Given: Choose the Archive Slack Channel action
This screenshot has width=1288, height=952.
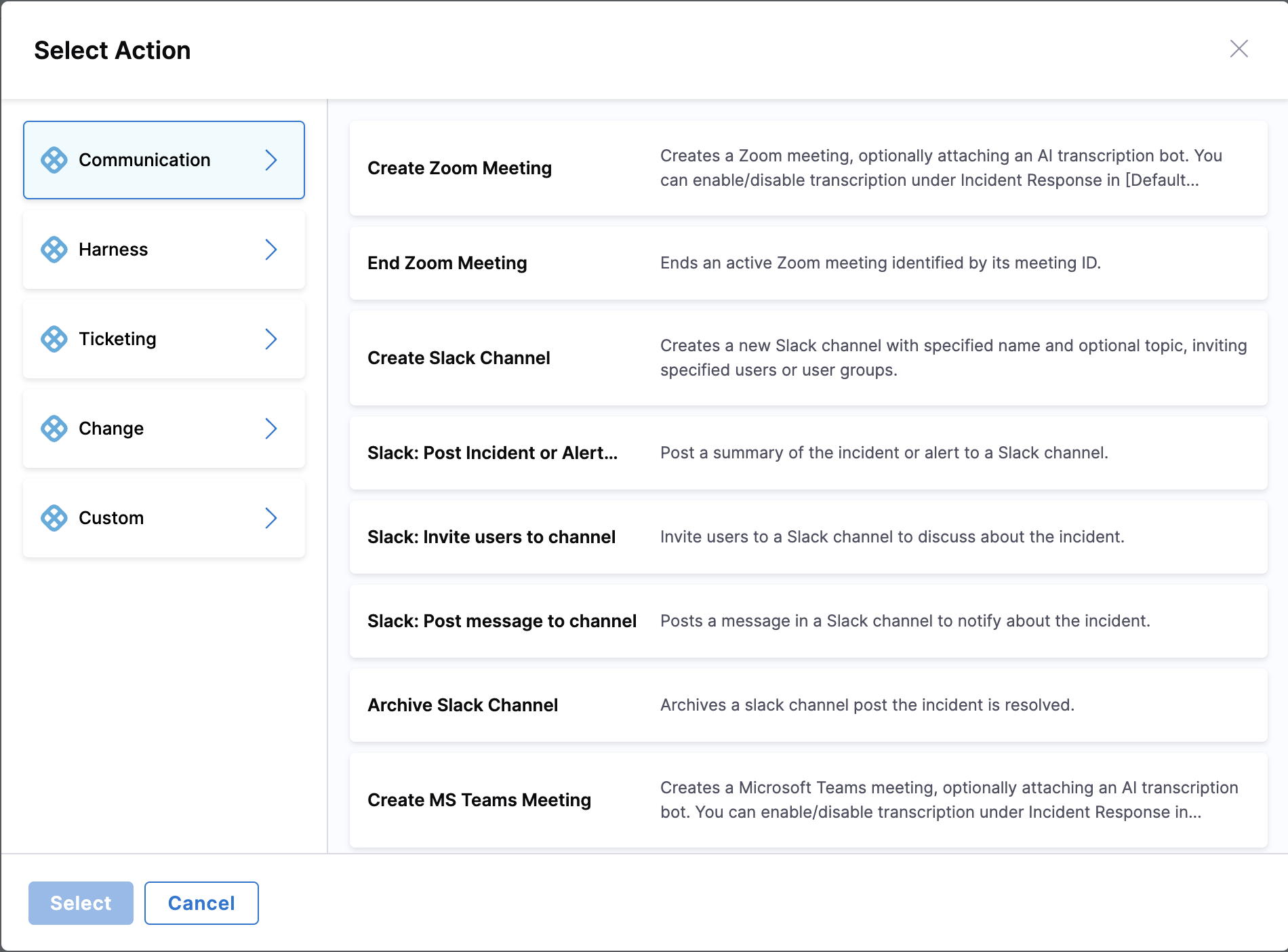Looking at the screenshot, I should [810, 705].
